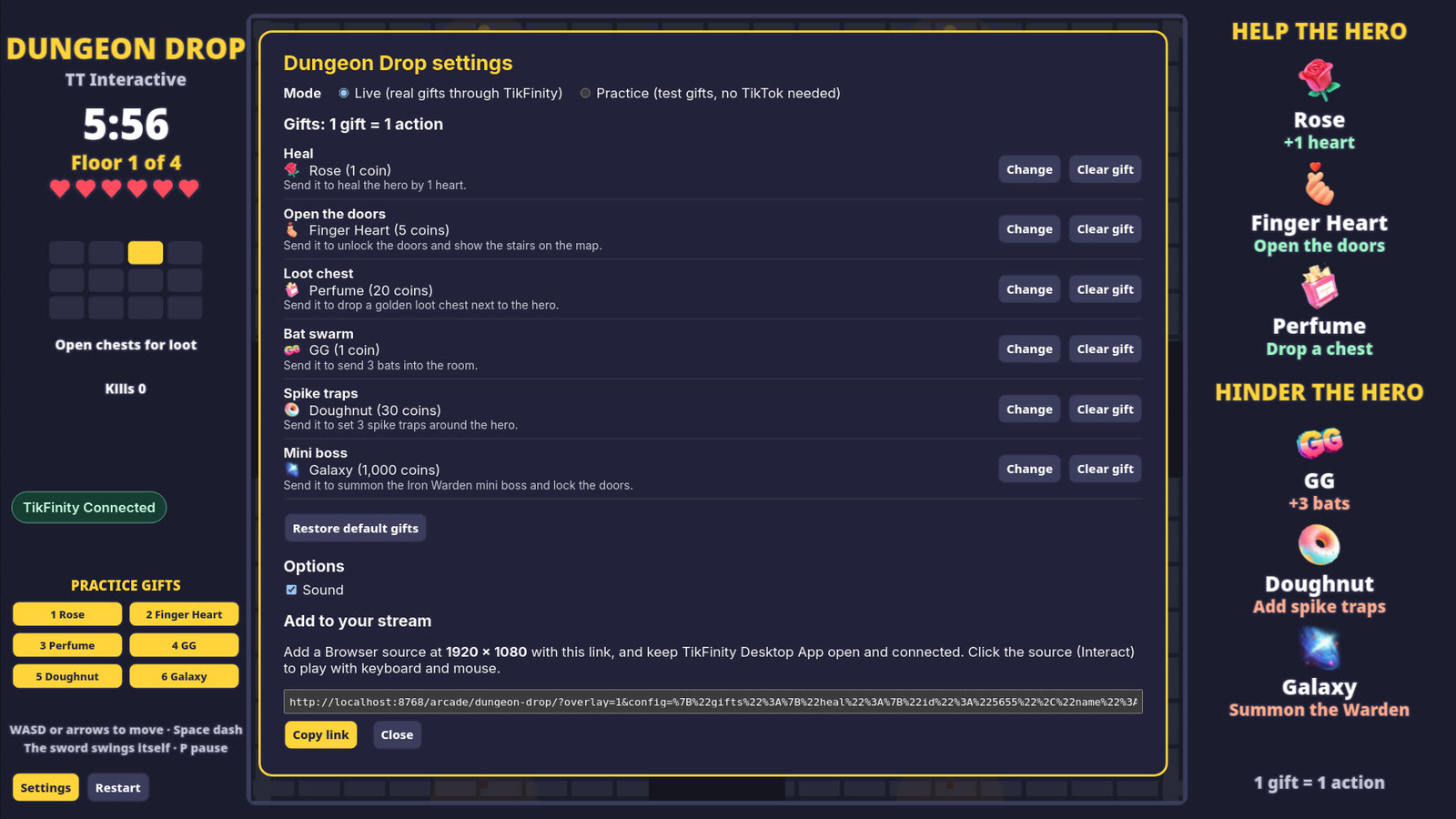Image resolution: width=1456 pixels, height=819 pixels.
Task: Send practice gift 5 Doughnut
Action: click(67, 676)
